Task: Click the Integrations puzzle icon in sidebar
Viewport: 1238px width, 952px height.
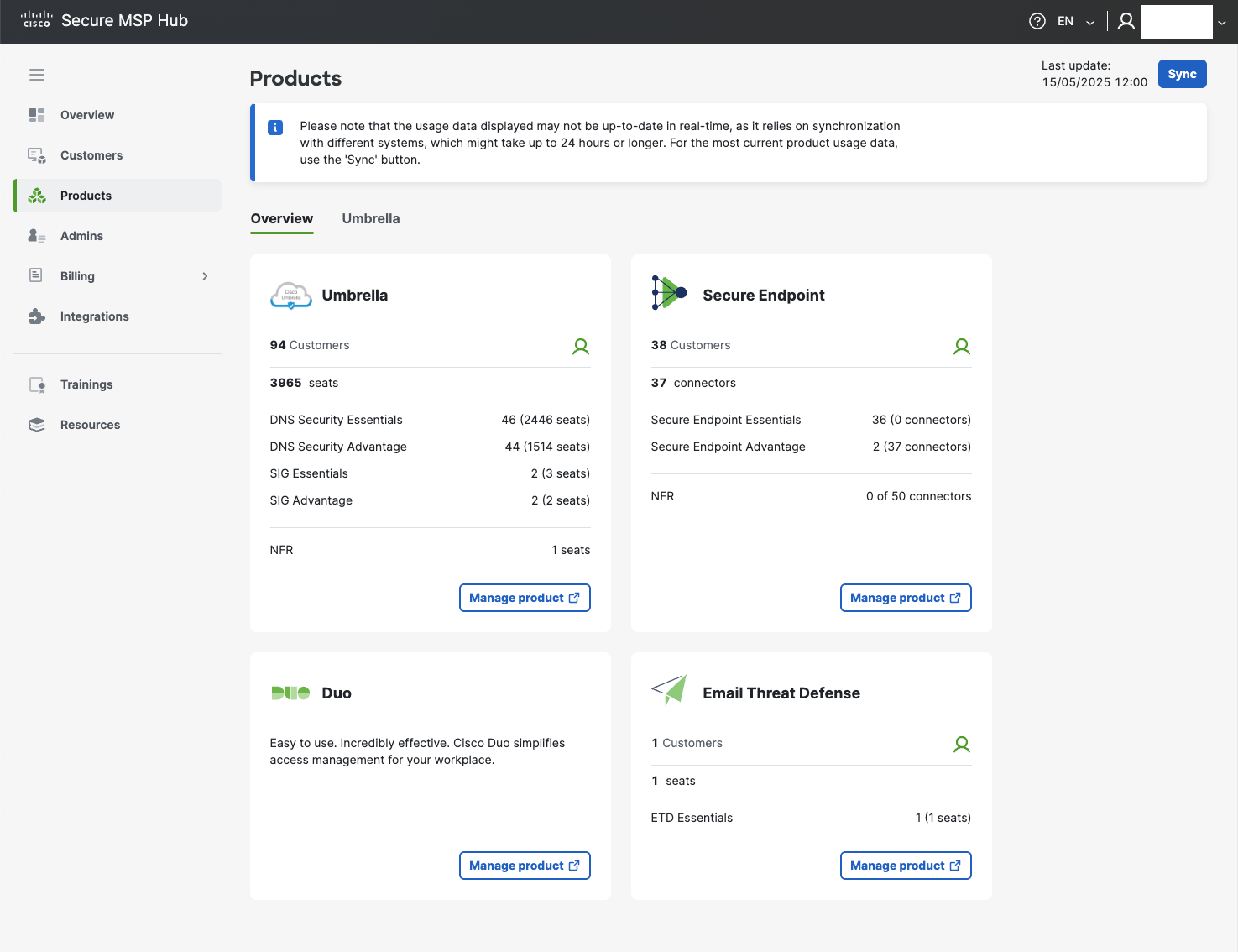Action: pyautogui.click(x=37, y=316)
